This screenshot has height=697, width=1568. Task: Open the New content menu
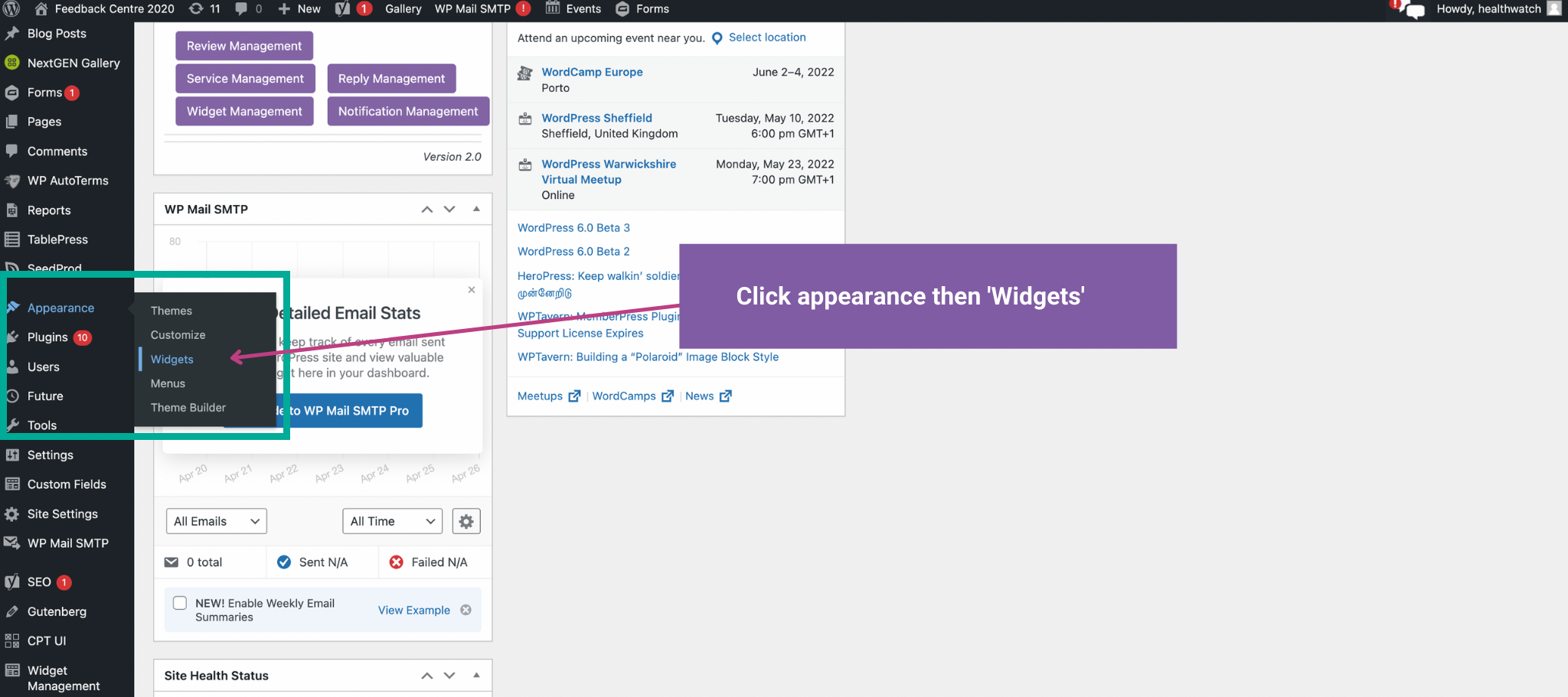tap(299, 9)
